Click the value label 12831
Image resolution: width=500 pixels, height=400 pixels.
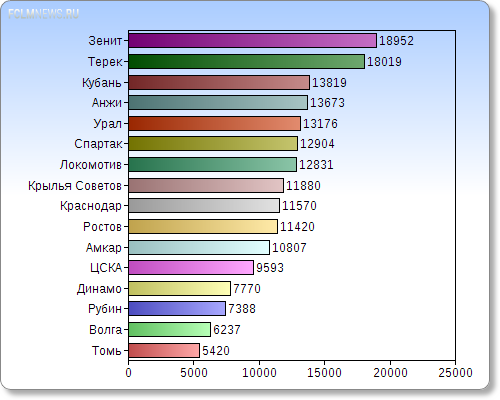click(x=316, y=165)
